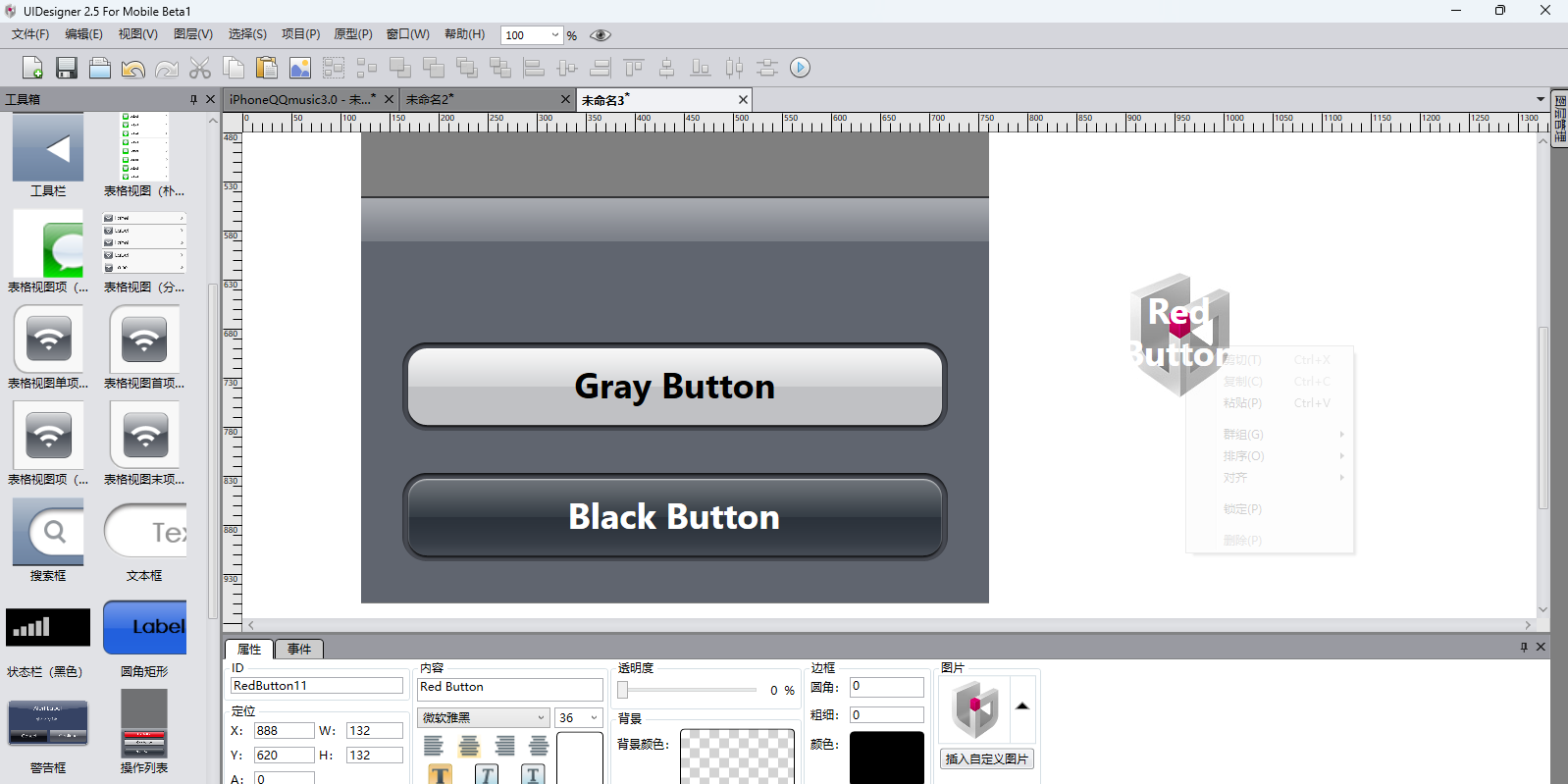Open the 文件(F) menu
Image resolution: width=1568 pixels, height=784 pixels.
point(30,34)
